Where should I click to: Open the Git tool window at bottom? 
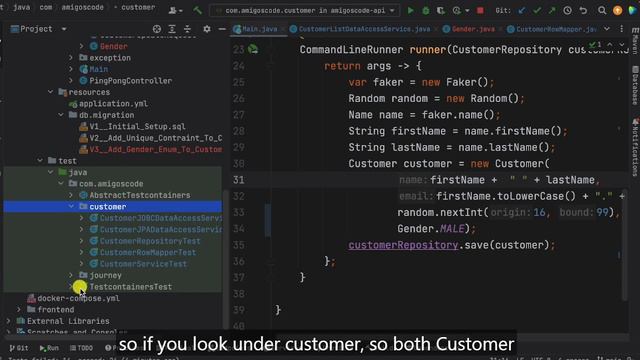click(19, 348)
